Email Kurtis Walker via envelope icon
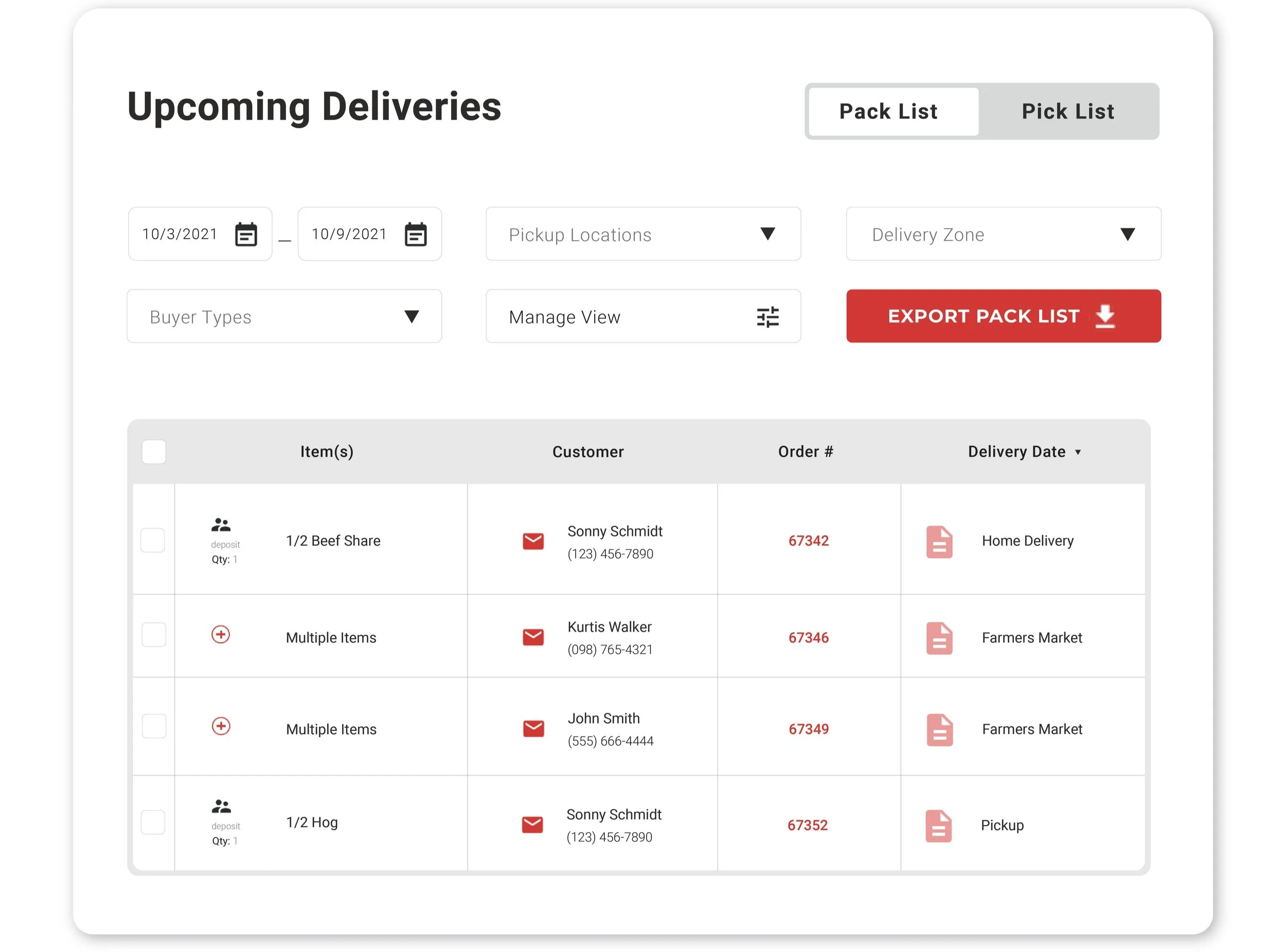 533,637
